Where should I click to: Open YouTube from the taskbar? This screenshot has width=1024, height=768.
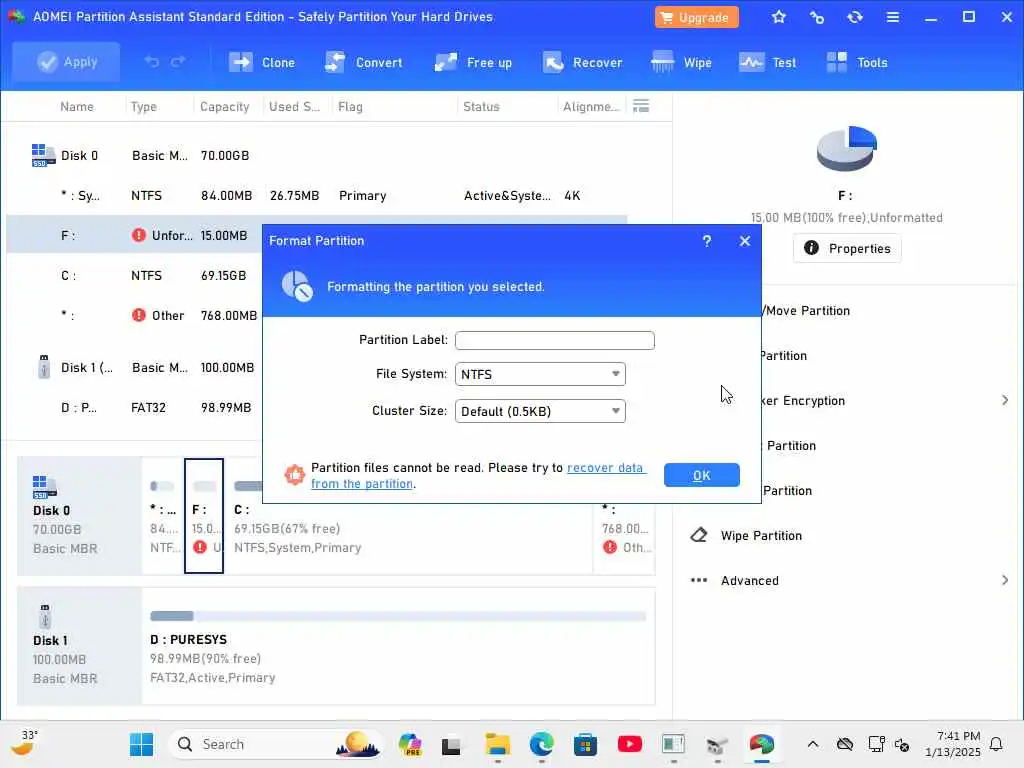(630, 744)
